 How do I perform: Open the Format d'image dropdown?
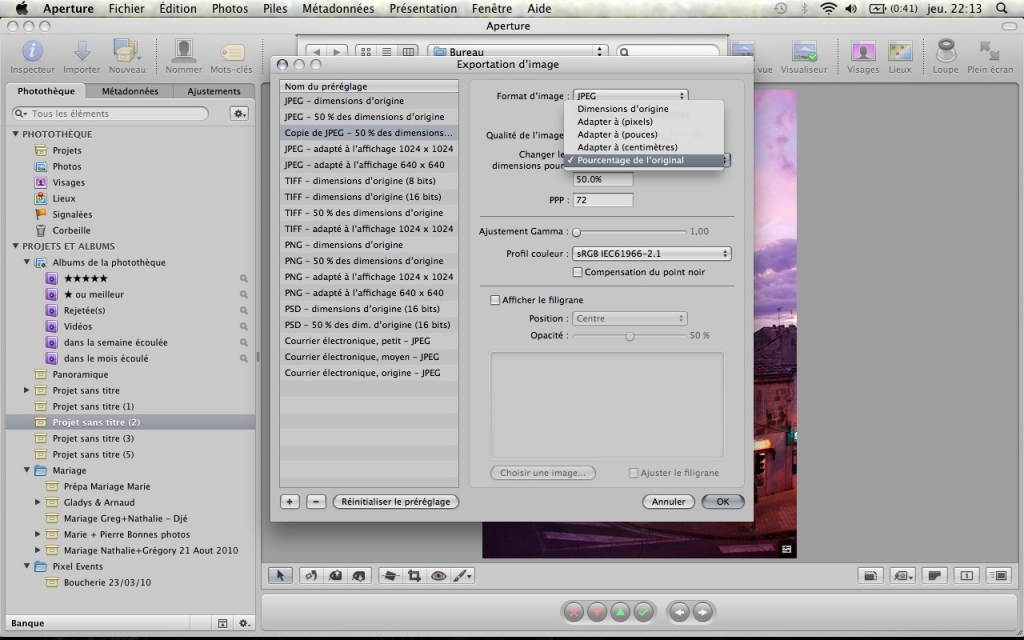pyautogui.click(x=630, y=96)
